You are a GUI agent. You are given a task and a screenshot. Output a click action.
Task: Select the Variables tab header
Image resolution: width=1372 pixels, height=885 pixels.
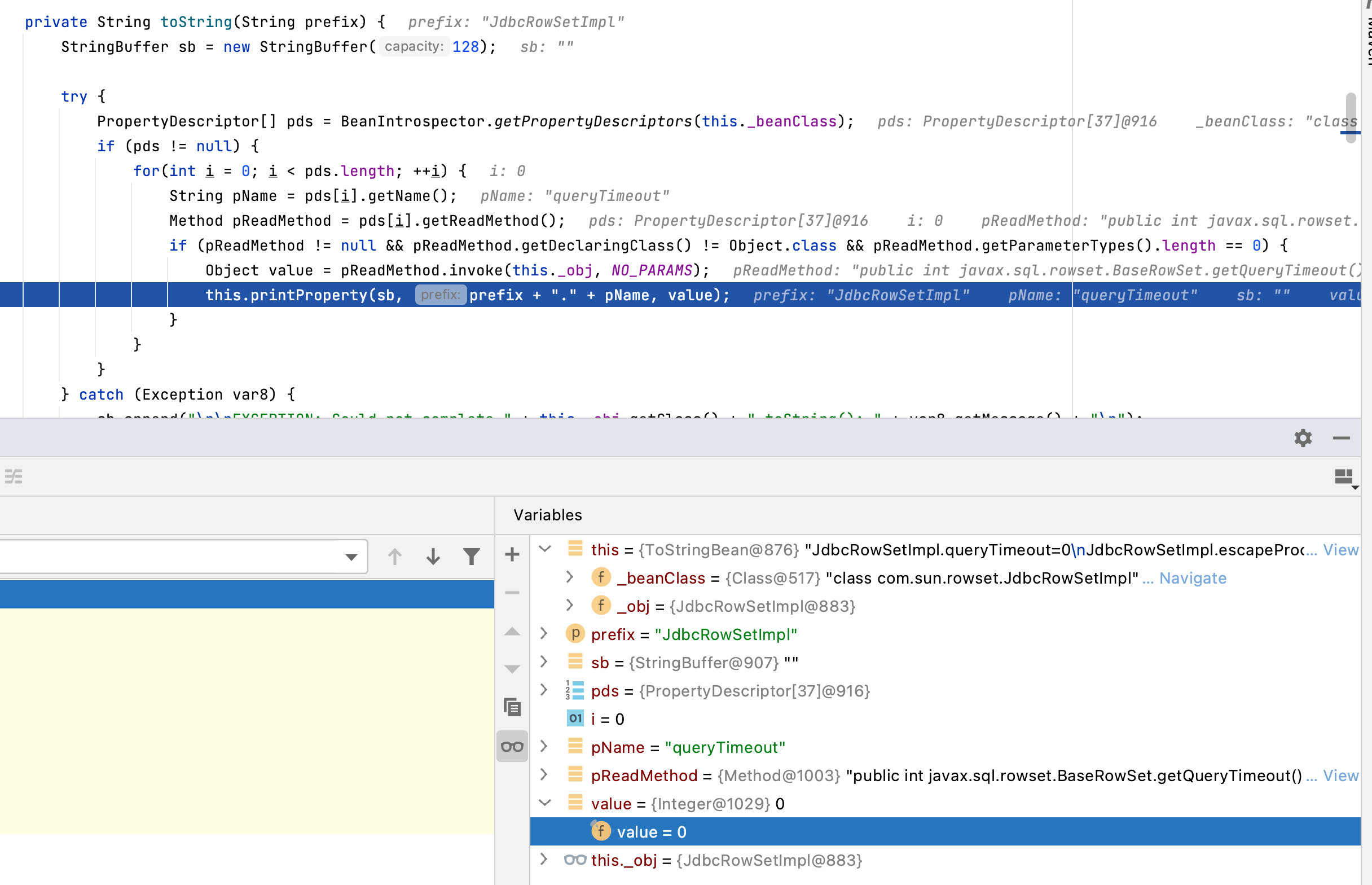[547, 515]
